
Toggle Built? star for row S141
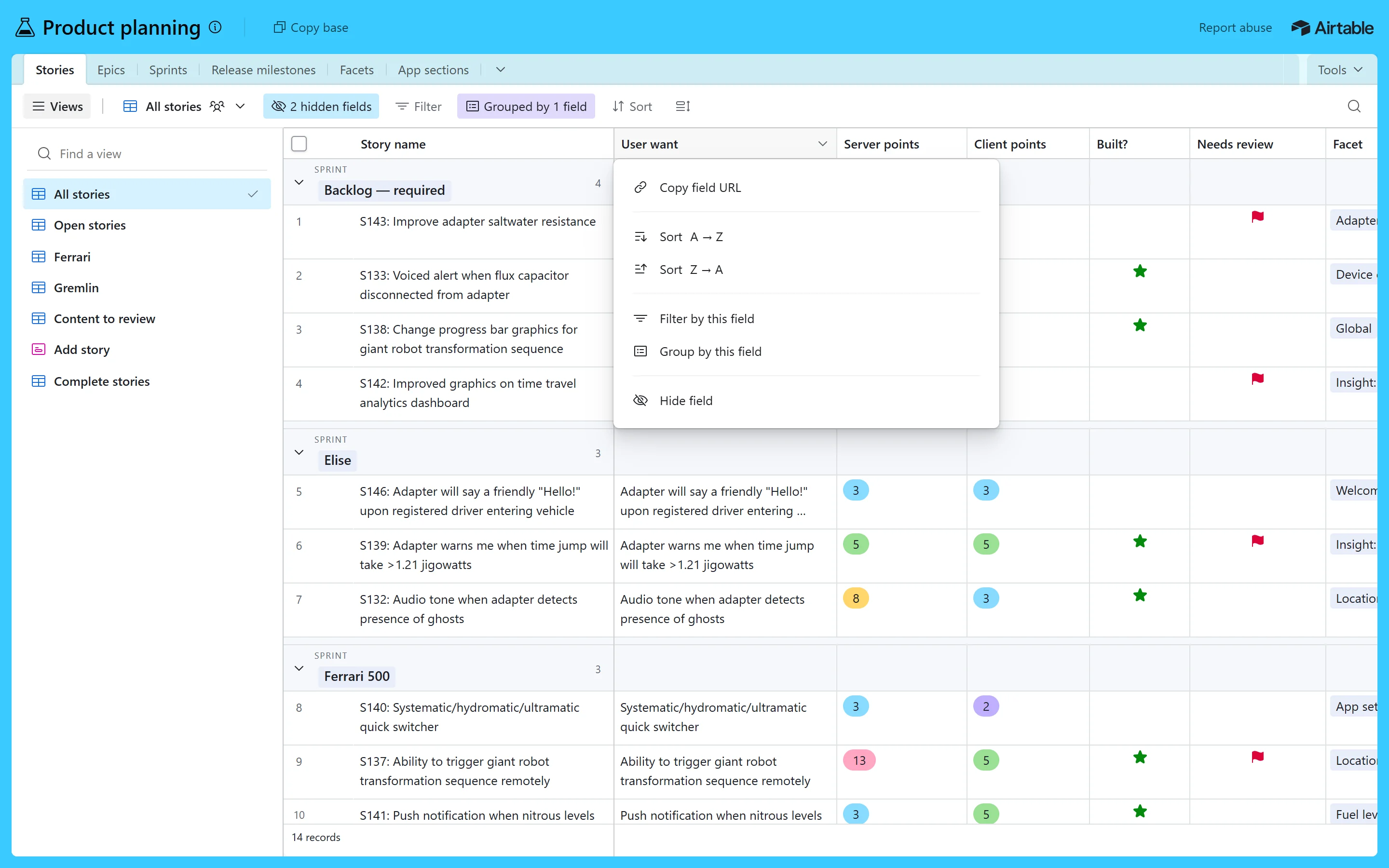click(1140, 811)
